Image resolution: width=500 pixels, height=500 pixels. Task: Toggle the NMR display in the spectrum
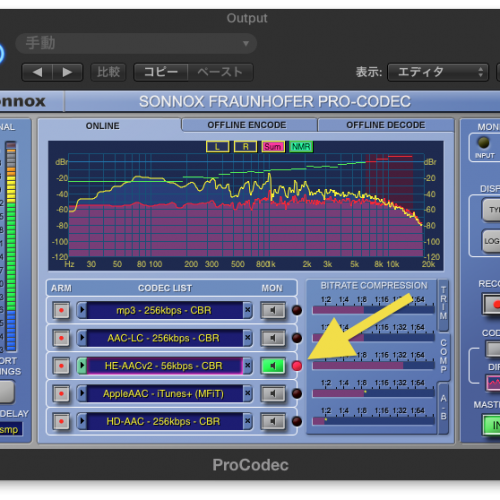301,147
